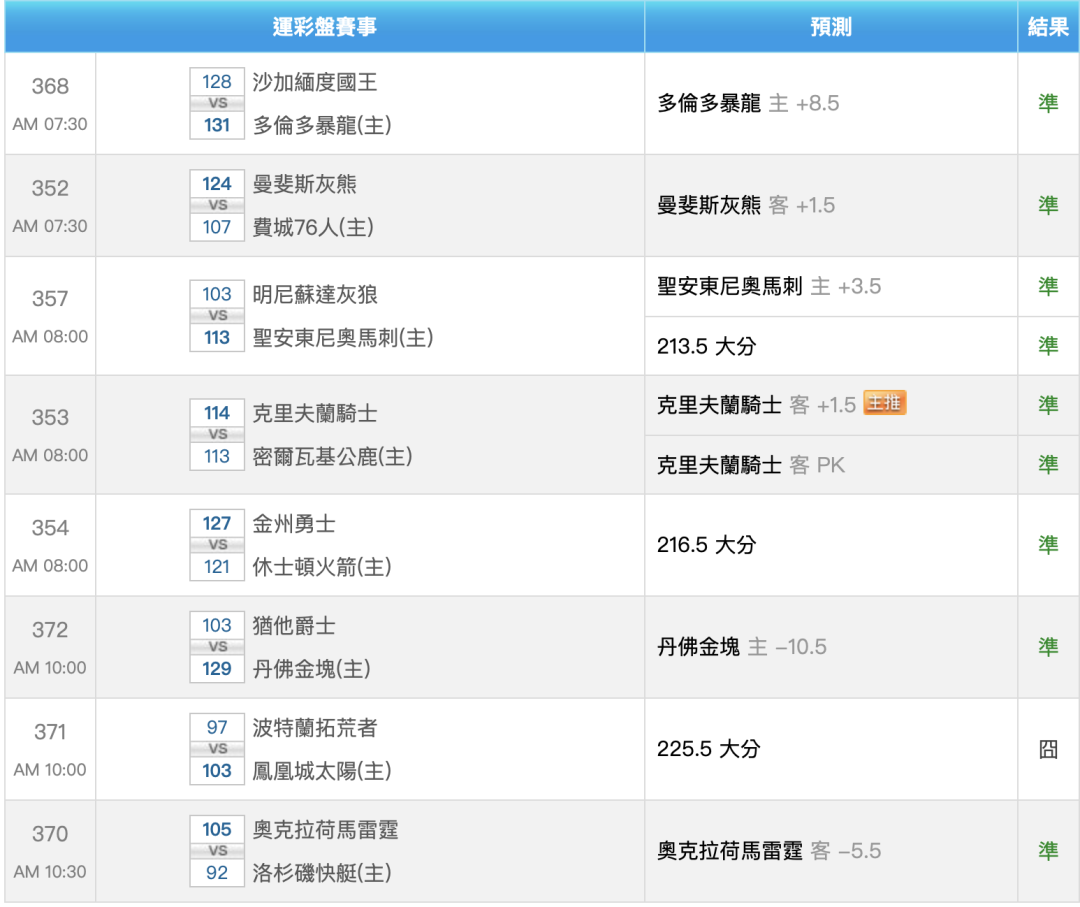Image resolution: width=1080 pixels, height=907 pixels.
Task: Click score 107 for 費城76人
Action: coord(217,227)
